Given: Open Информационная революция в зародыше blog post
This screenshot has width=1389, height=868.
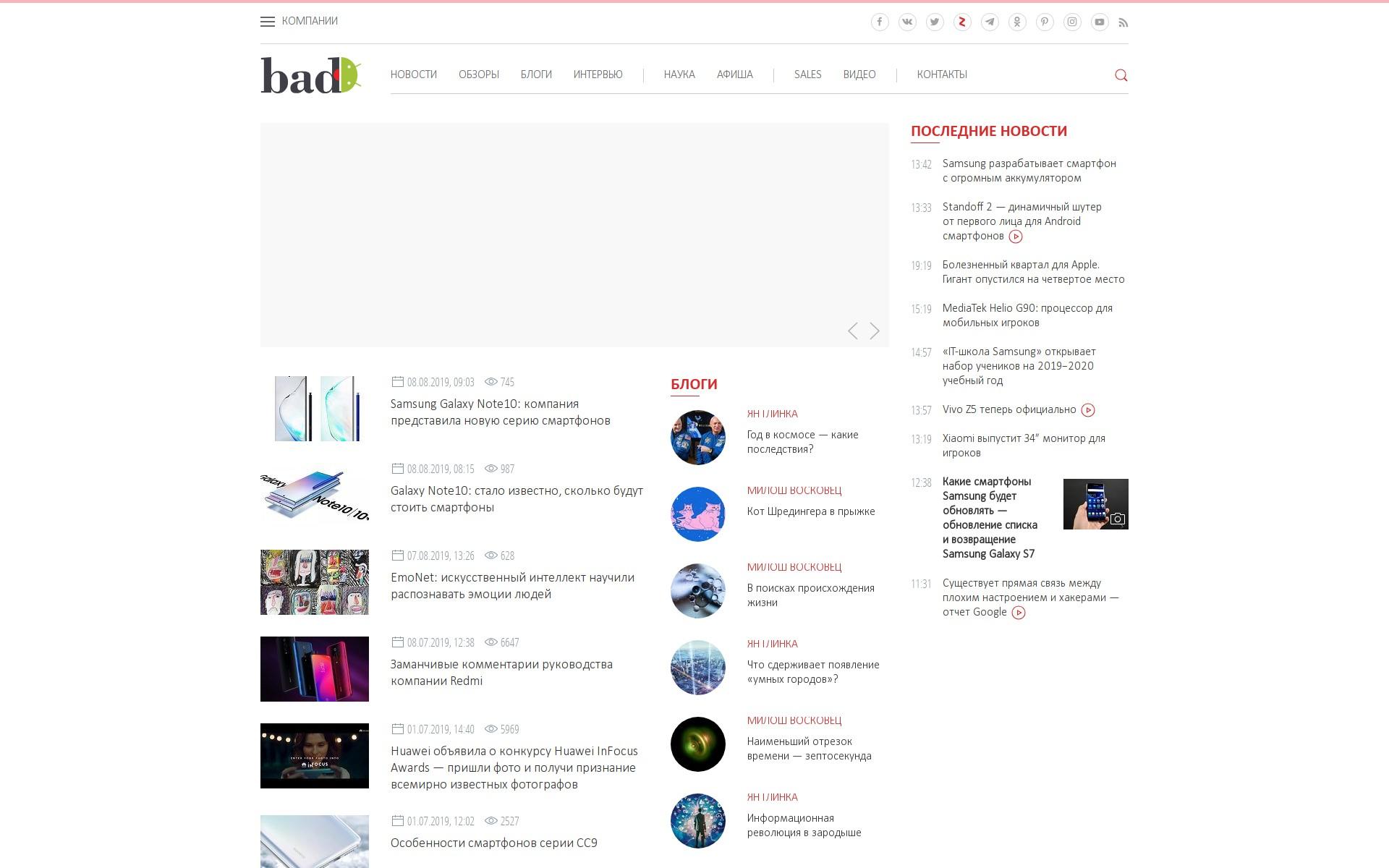Looking at the screenshot, I should (804, 825).
